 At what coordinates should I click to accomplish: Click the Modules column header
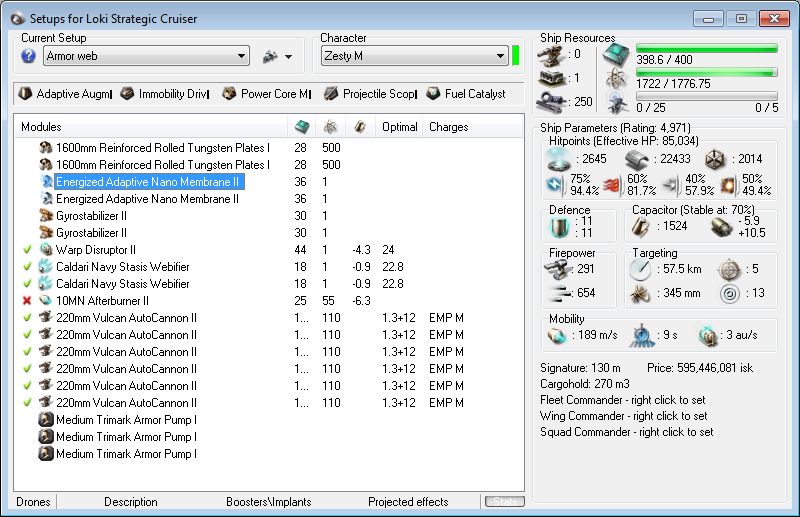click(x=151, y=127)
